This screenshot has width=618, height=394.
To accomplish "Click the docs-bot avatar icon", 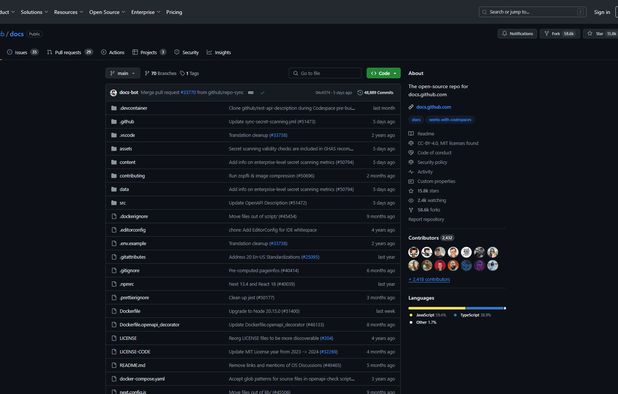I will [x=114, y=93].
